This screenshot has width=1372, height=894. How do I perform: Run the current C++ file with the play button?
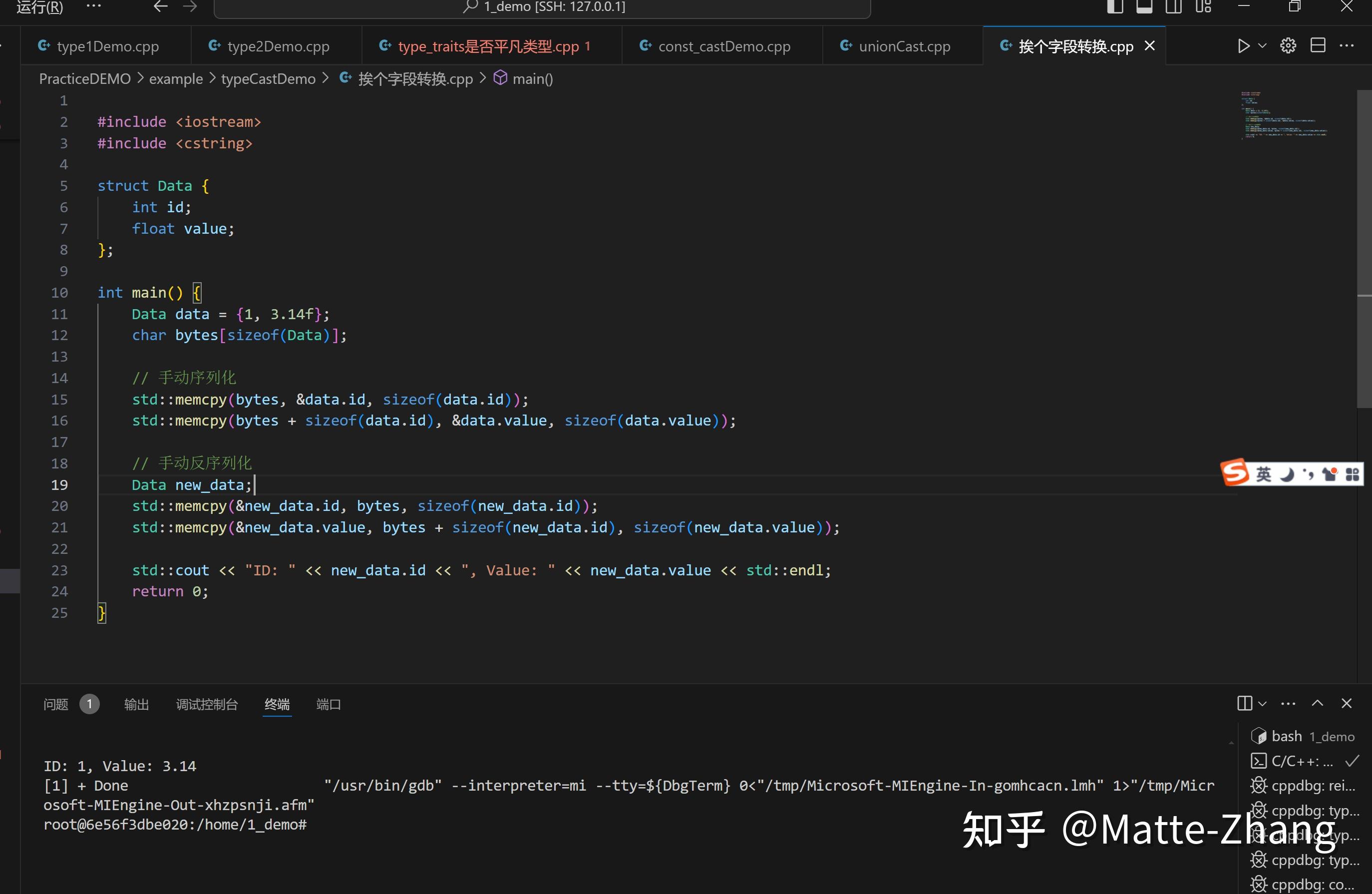1244,45
